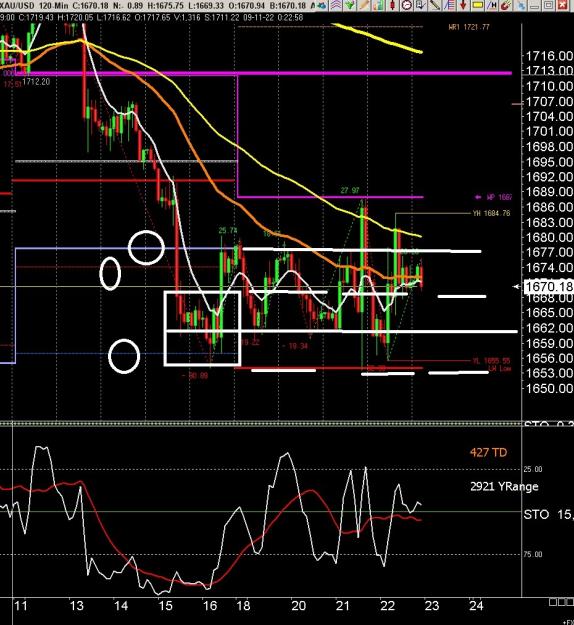Click date 20 on the time axis
The image size is (574, 625).
coord(298,606)
